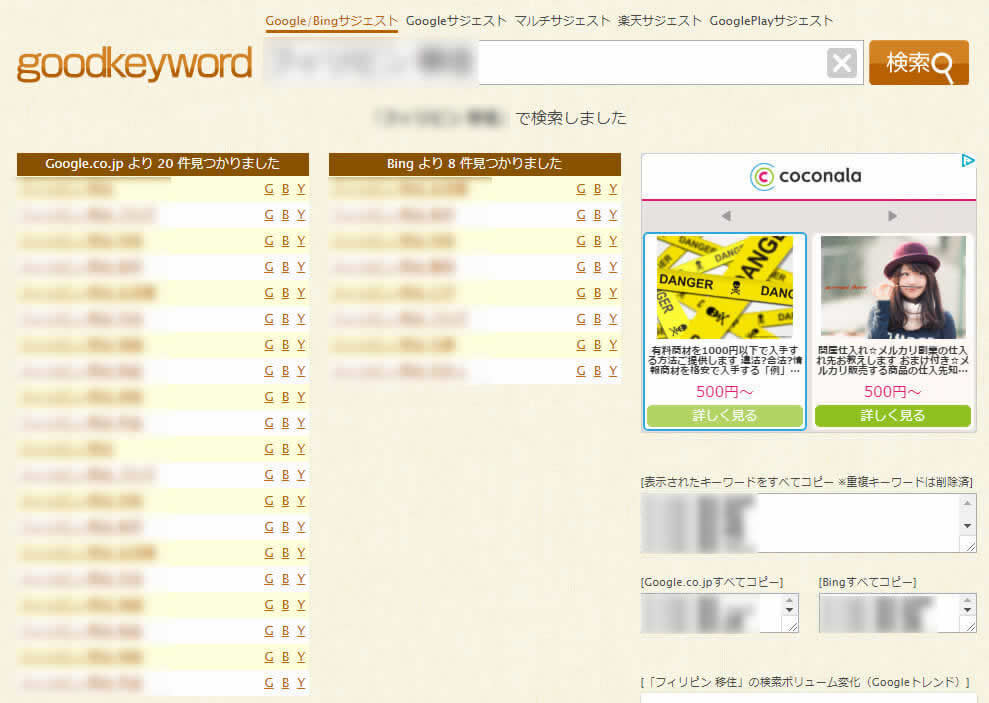Click the goodkeyword logo
The width and height of the screenshot is (989, 703).
(134, 64)
